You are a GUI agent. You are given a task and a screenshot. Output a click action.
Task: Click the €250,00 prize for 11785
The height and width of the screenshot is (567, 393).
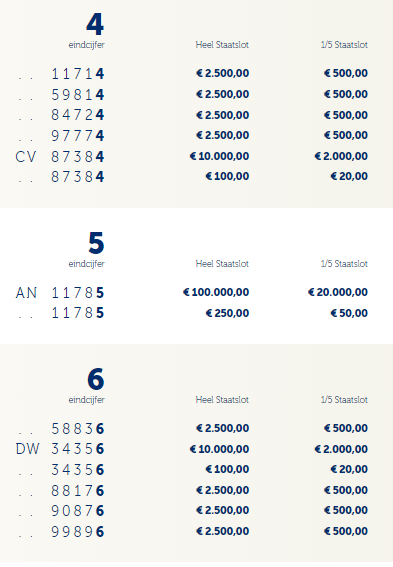coord(227,313)
